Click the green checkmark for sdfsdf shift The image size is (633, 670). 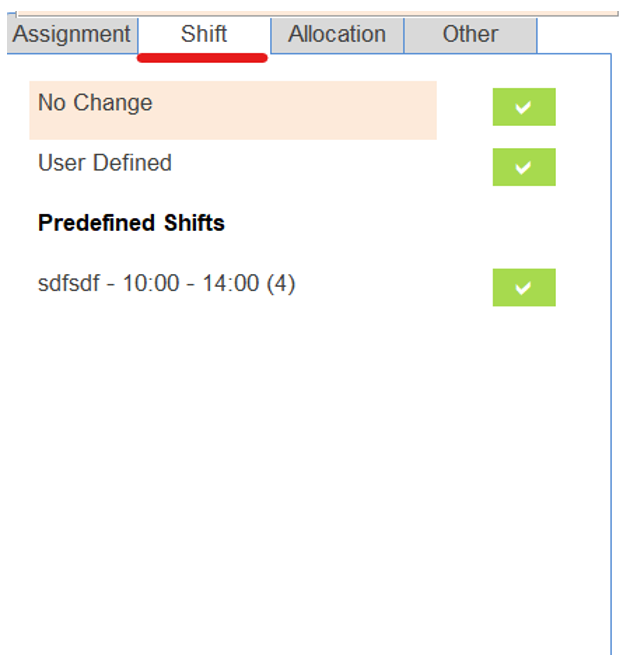click(x=524, y=288)
